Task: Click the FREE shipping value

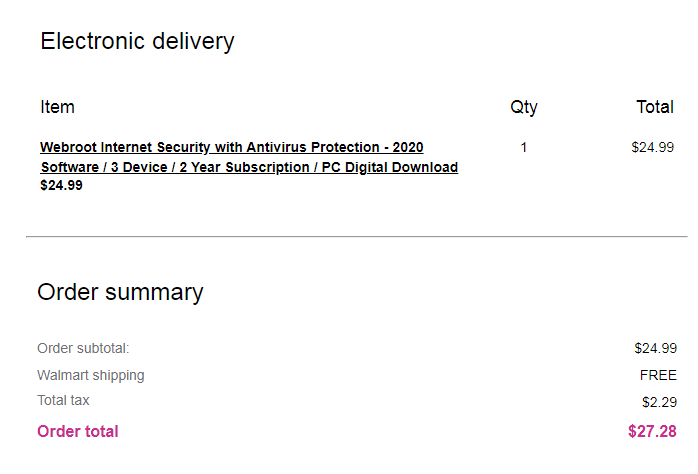Action: (658, 375)
